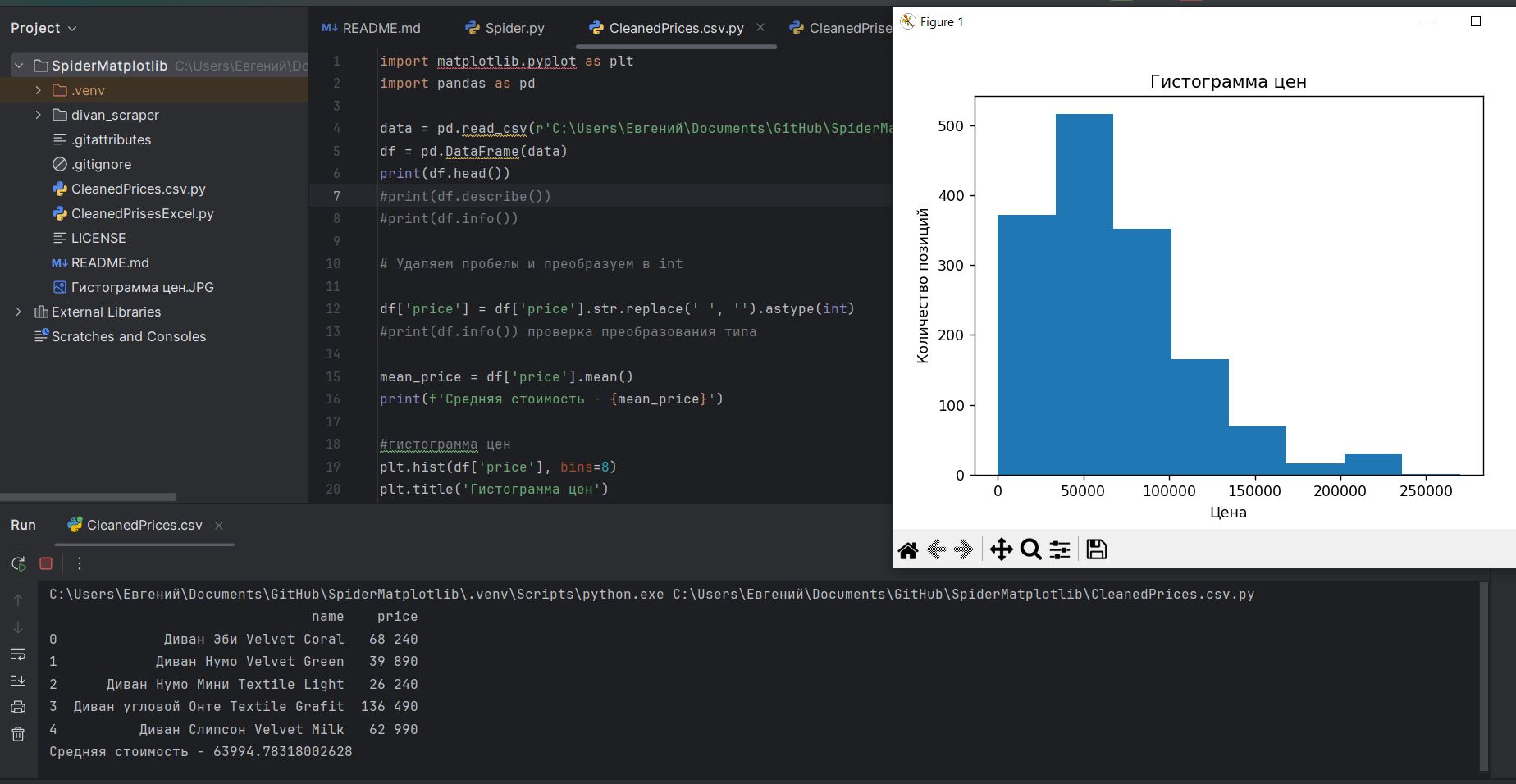Switch to the Spider.py editor tab
The image size is (1516, 784).
[x=515, y=27]
